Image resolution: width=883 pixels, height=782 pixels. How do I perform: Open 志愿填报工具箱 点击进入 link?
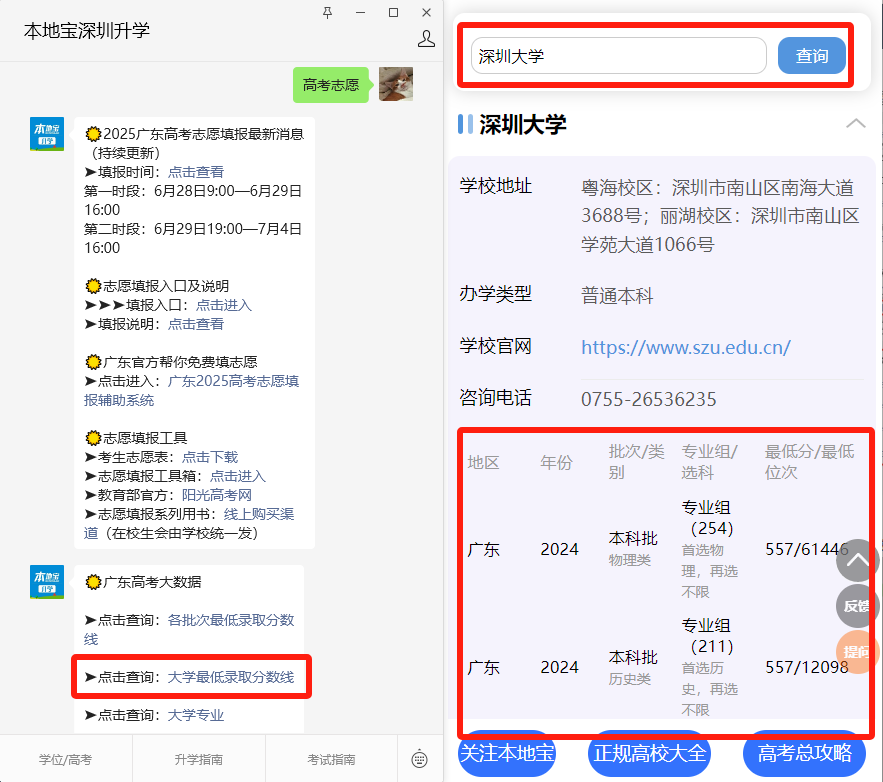(x=238, y=476)
